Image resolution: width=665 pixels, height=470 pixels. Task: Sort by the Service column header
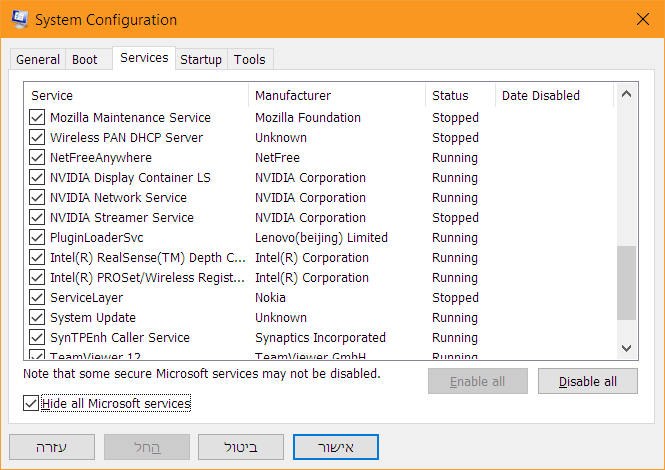click(137, 95)
